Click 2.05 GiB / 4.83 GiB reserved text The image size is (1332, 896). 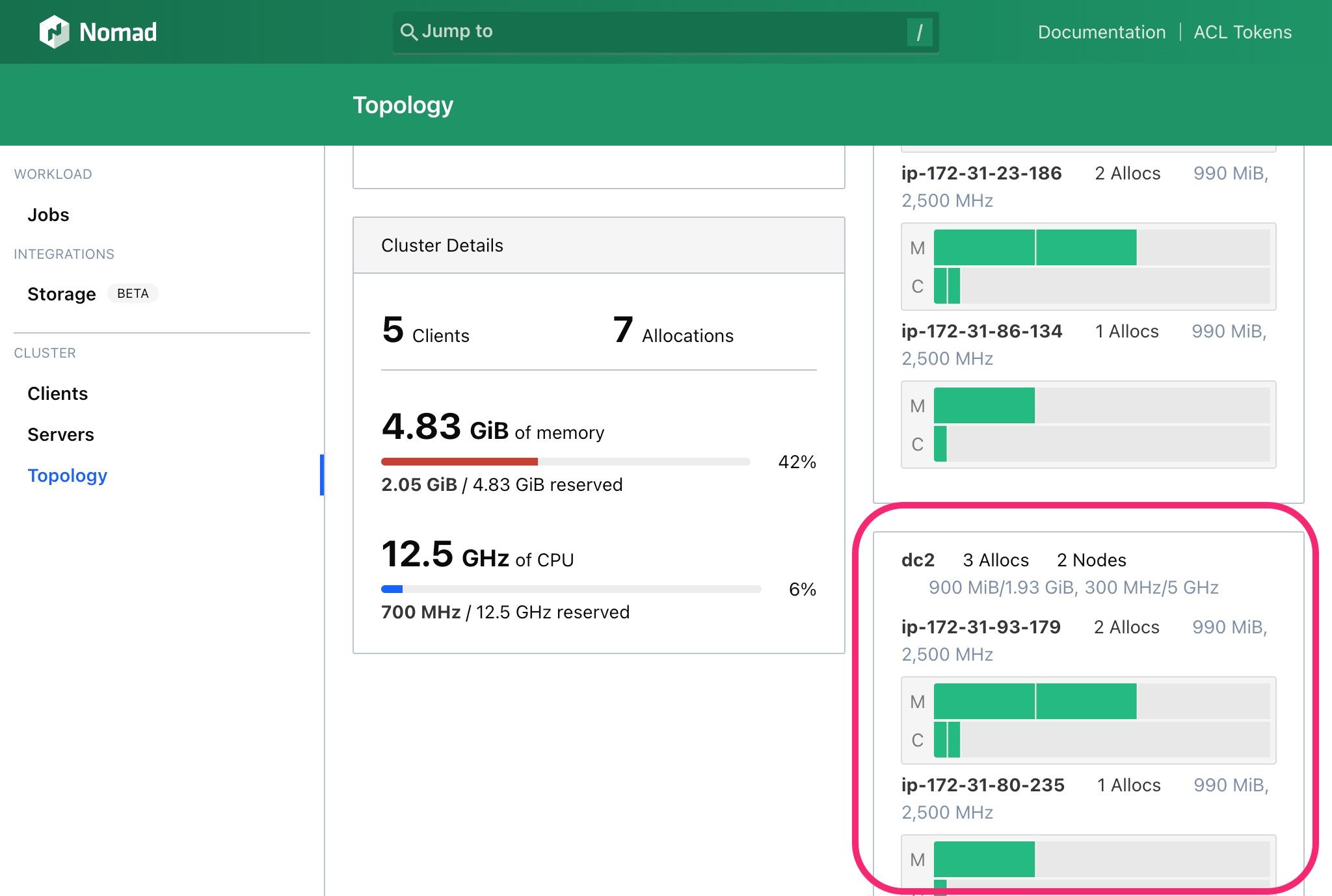[x=502, y=484]
